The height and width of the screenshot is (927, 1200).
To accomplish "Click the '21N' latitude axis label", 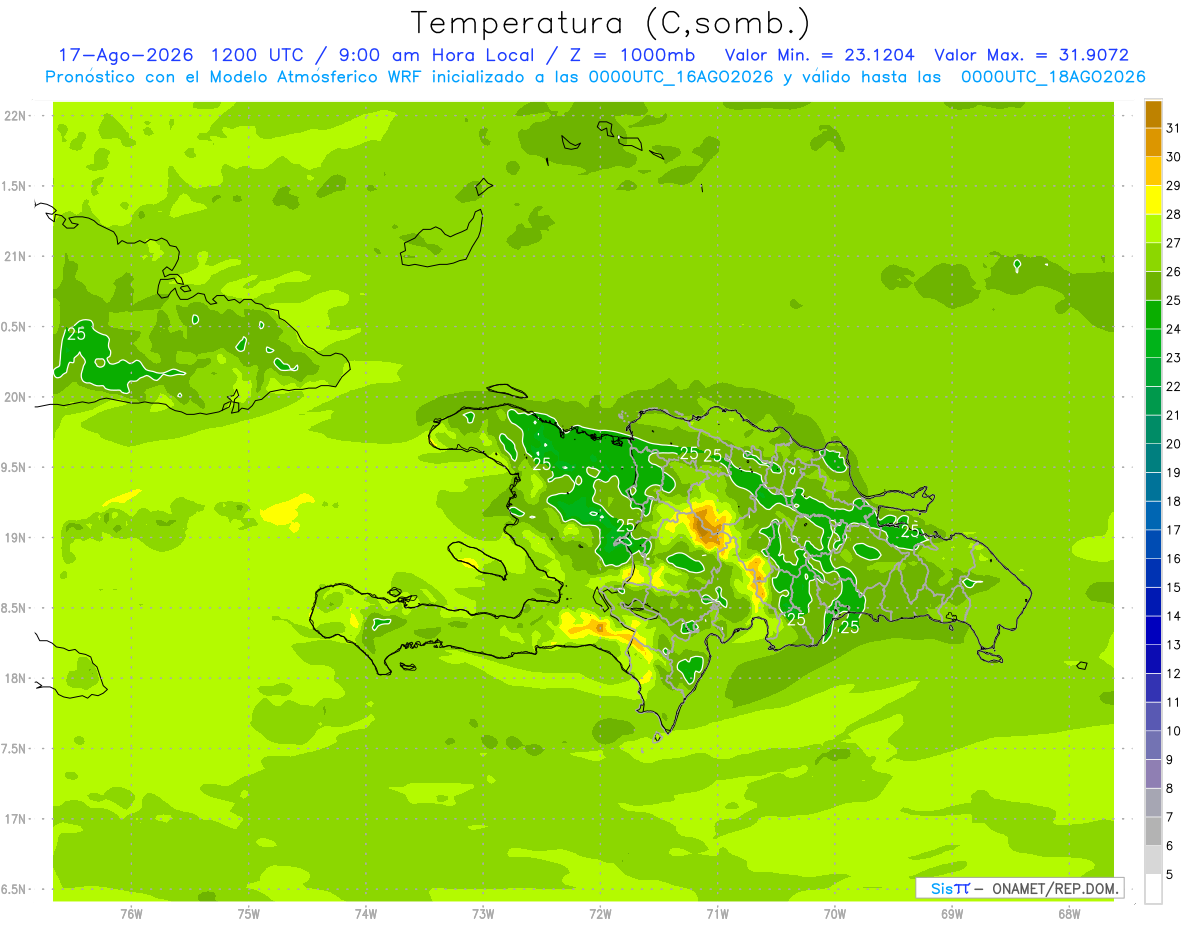I will 16,257.
